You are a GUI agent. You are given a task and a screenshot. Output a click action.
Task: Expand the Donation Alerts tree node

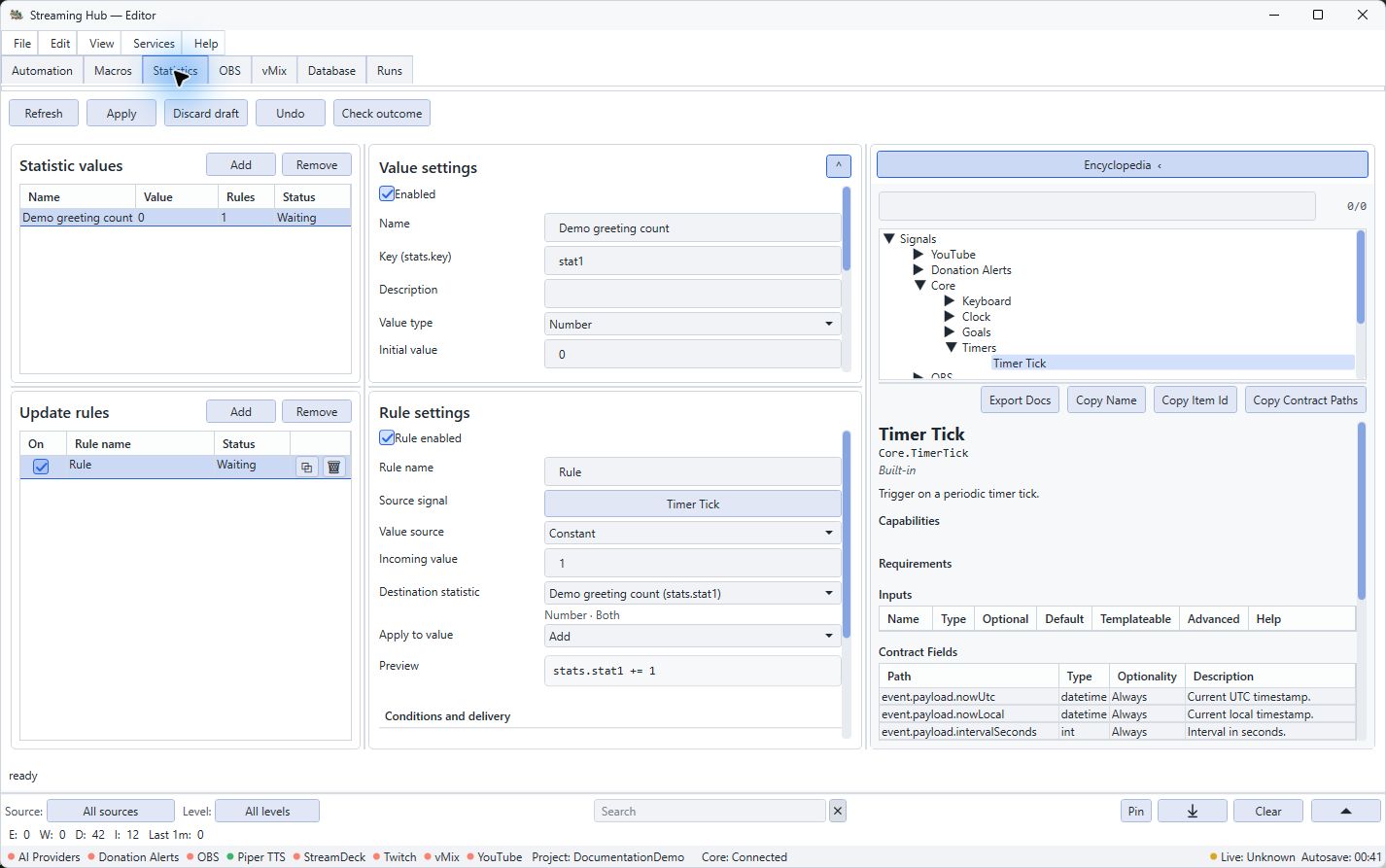(918, 270)
